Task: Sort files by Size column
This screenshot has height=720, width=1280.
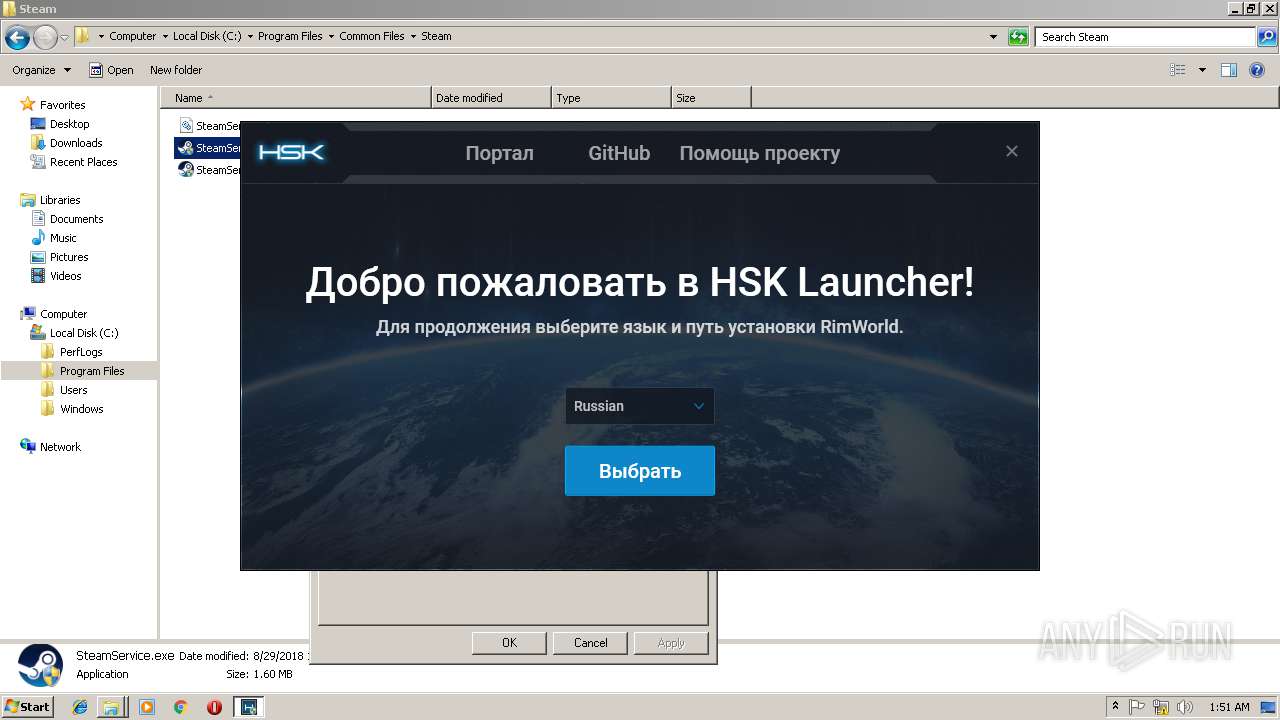Action: click(x=711, y=98)
